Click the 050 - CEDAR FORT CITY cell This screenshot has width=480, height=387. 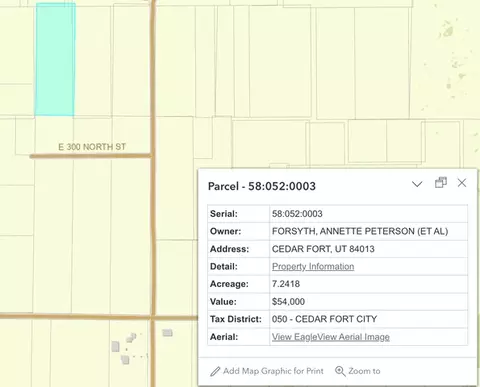368,319
